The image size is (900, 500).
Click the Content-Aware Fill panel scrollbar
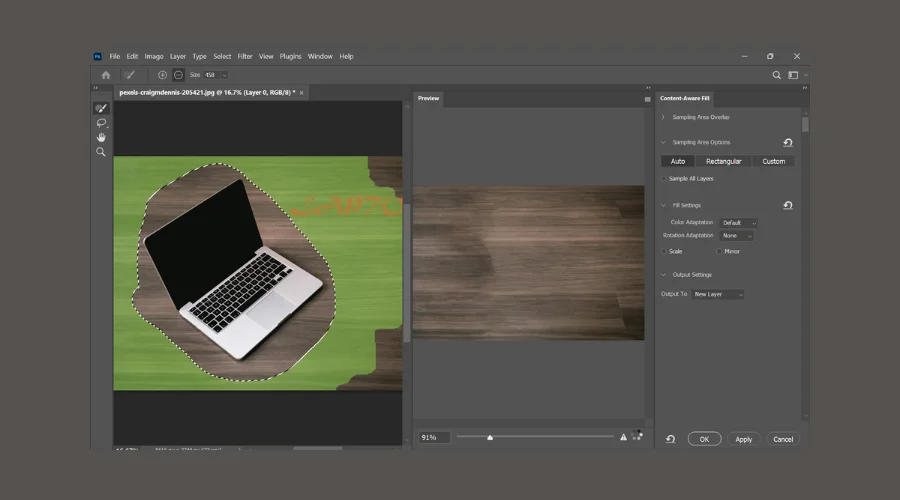click(x=805, y=125)
